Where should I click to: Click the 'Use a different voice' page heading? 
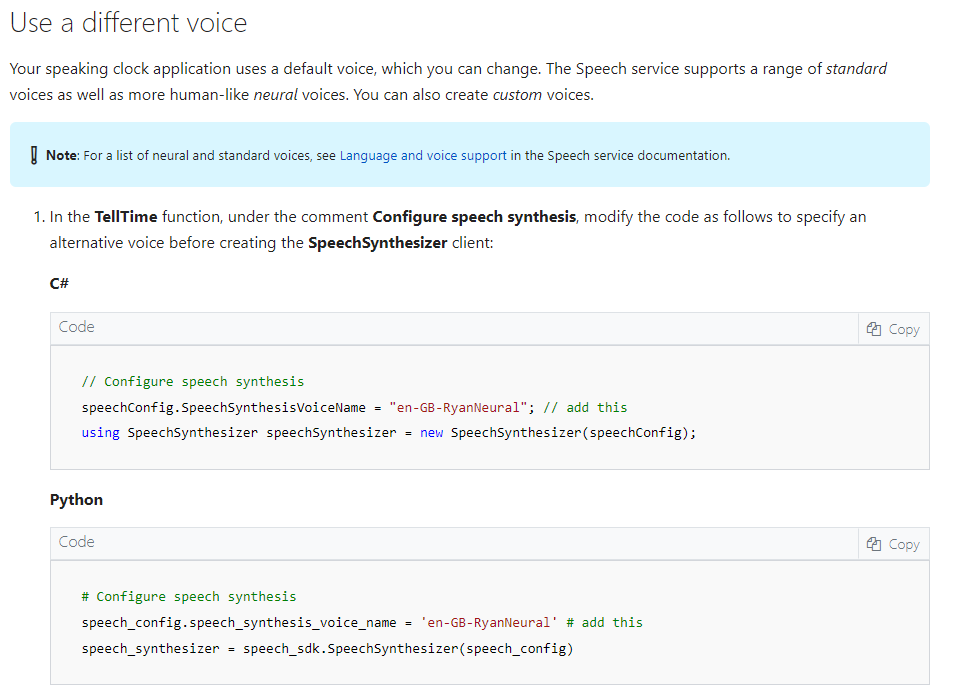coord(127,22)
